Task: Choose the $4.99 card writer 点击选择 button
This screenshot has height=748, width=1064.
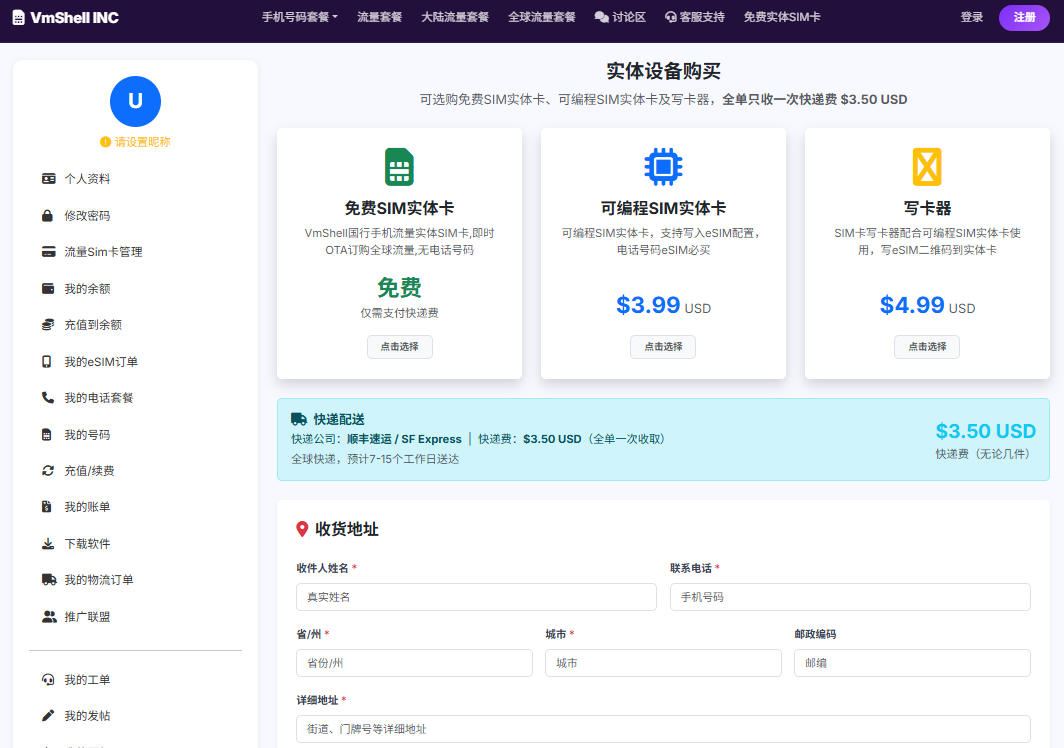Action: [x=926, y=347]
